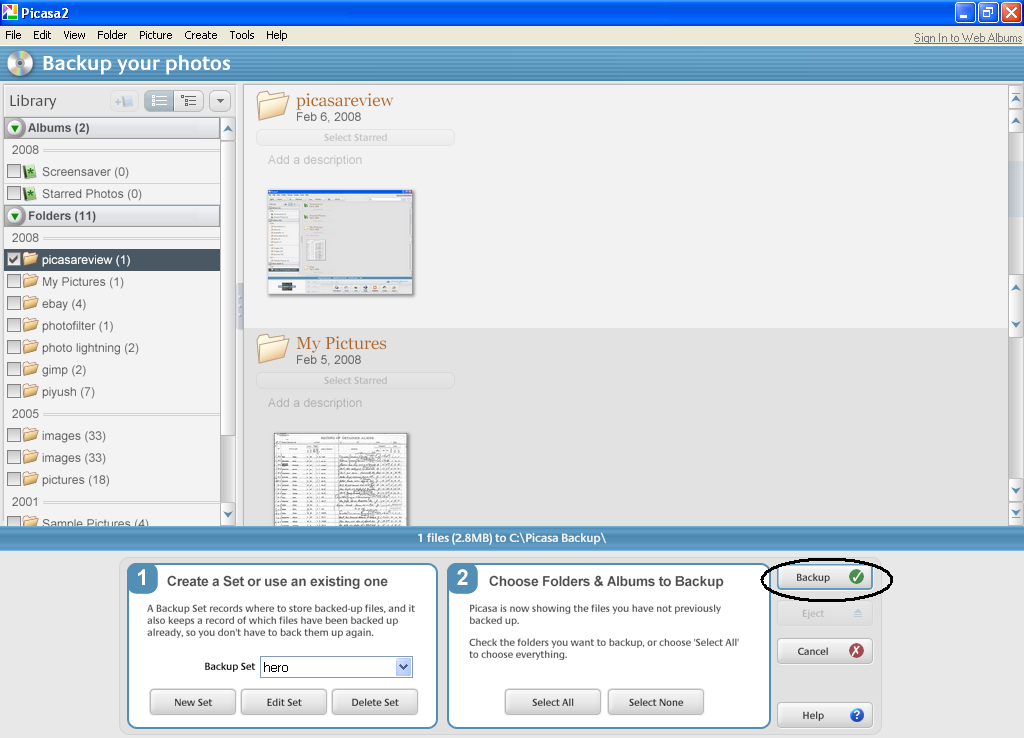Click the picasareview folder icon in Library list
1024x738 pixels.
[x=31, y=259]
